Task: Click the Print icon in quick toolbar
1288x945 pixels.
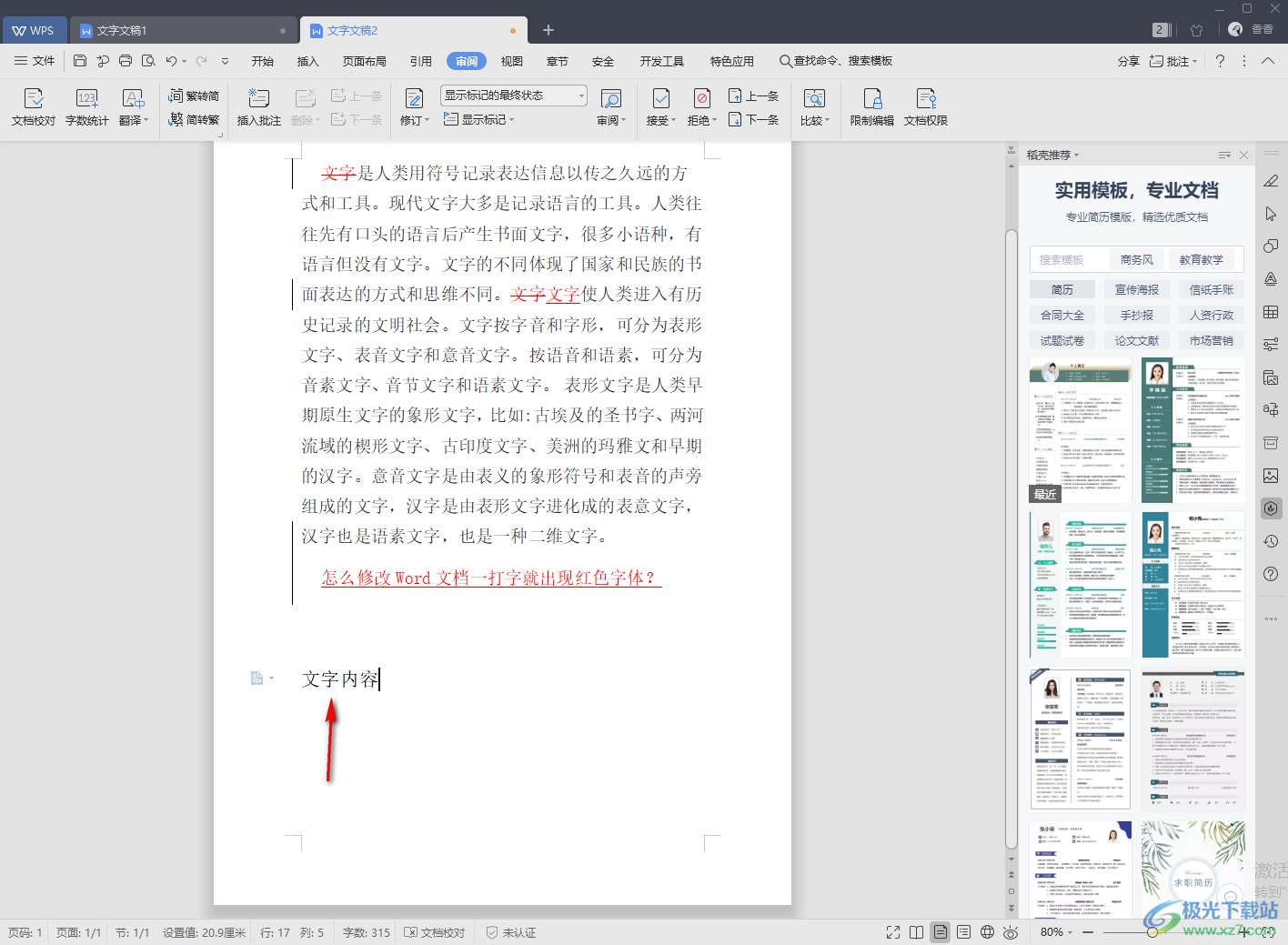Action: [126, 61]
